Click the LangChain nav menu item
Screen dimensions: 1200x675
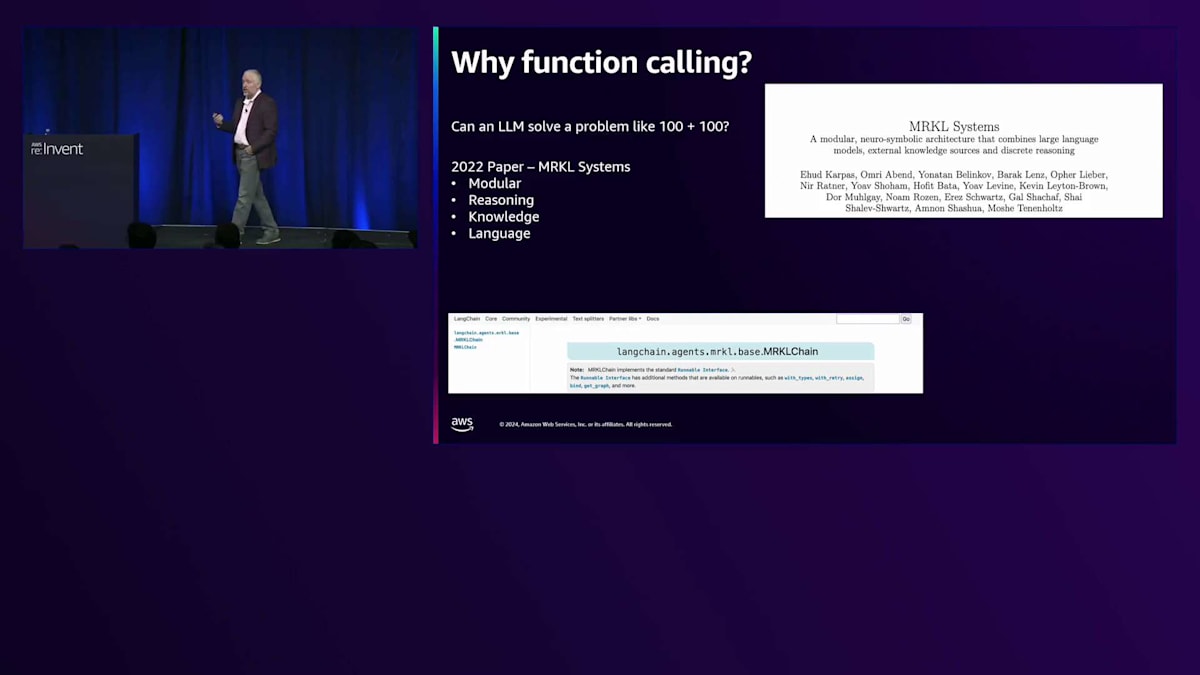[x=467, y=319]
